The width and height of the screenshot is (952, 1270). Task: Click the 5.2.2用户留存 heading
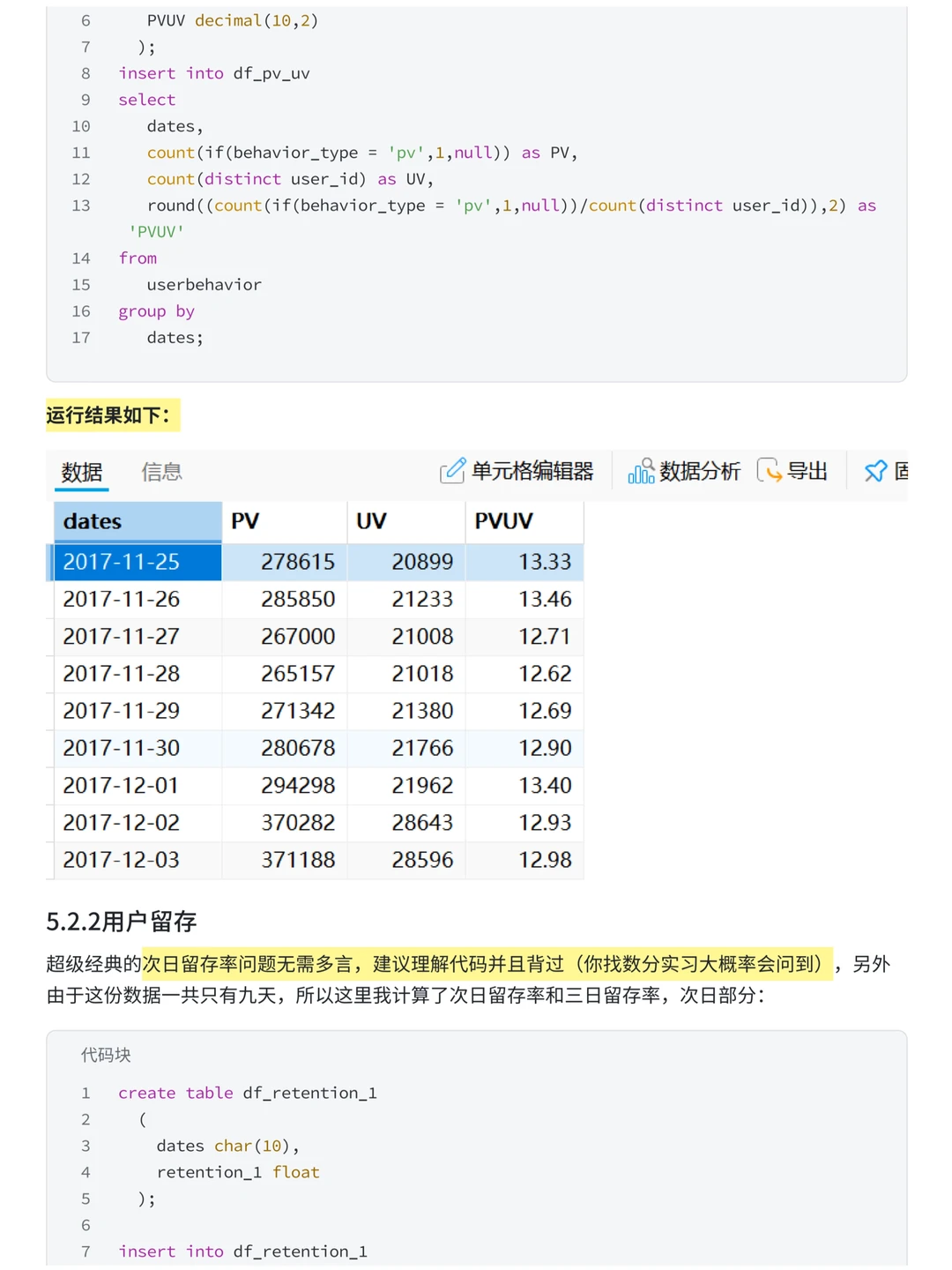coord(122,922)
